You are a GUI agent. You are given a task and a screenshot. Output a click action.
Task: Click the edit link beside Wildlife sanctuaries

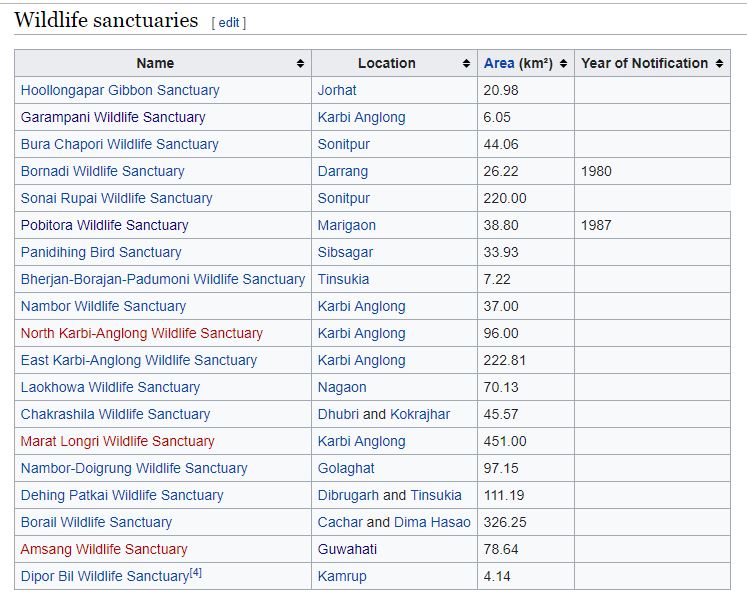[x=229, y=22]
